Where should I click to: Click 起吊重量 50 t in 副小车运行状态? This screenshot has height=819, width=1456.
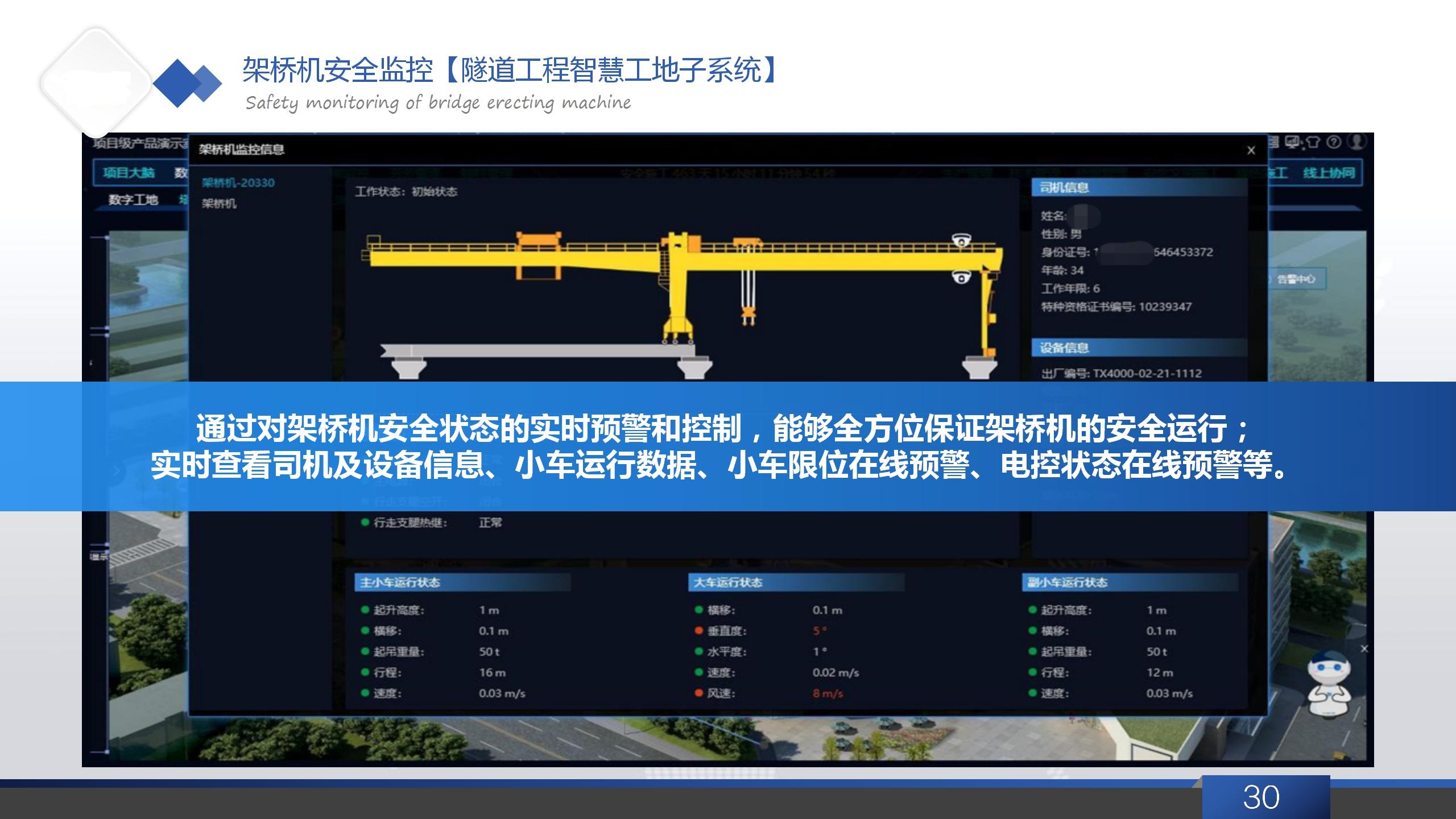pyautogui.click(x=1098, y=652)
